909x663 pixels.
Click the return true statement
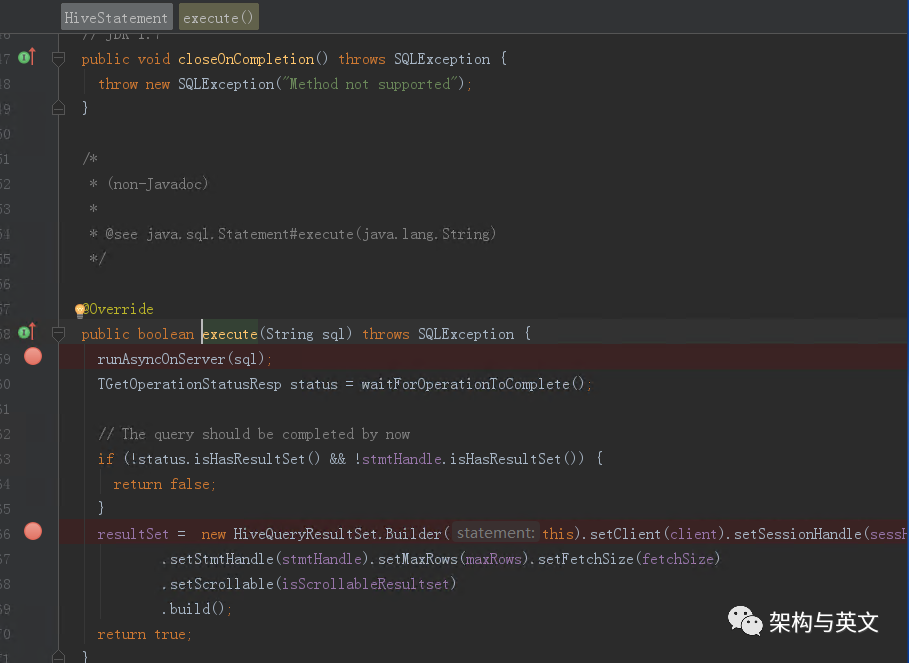(143, 634)
